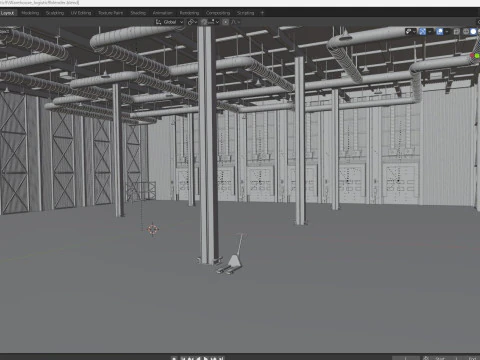Switch to solid viewport shading
This screenshot has width=480, height=360.
[473, 32]
